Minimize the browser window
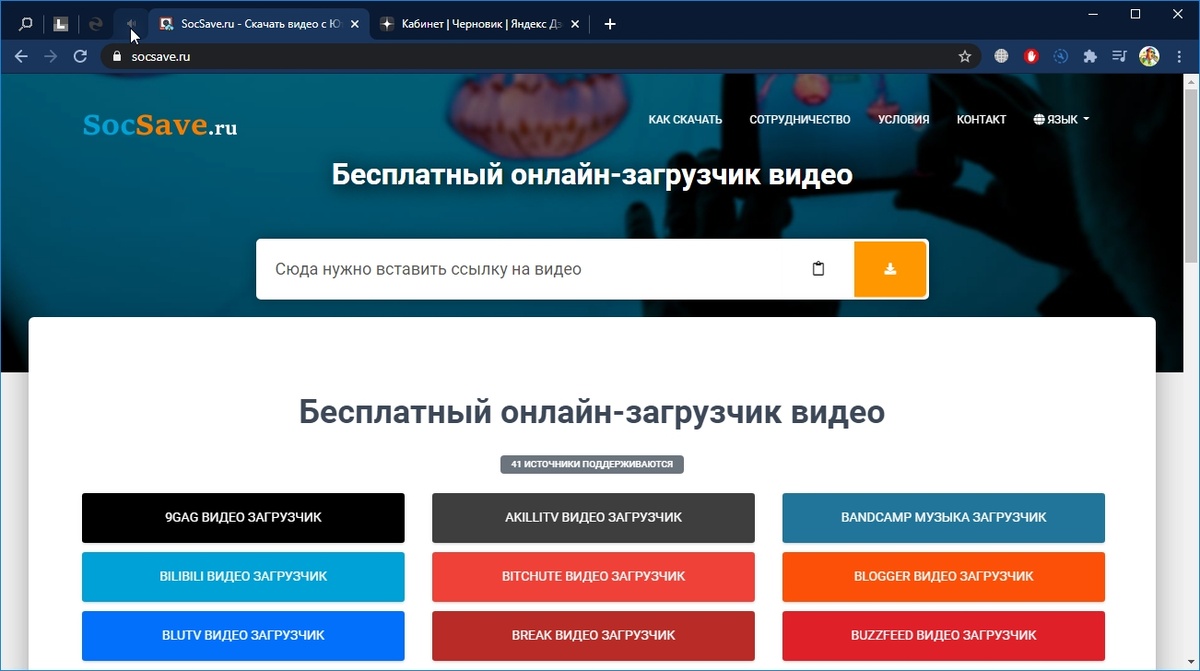This screenshot has width=1200, height=671. pyautogui.click(x=1091, y=14)
